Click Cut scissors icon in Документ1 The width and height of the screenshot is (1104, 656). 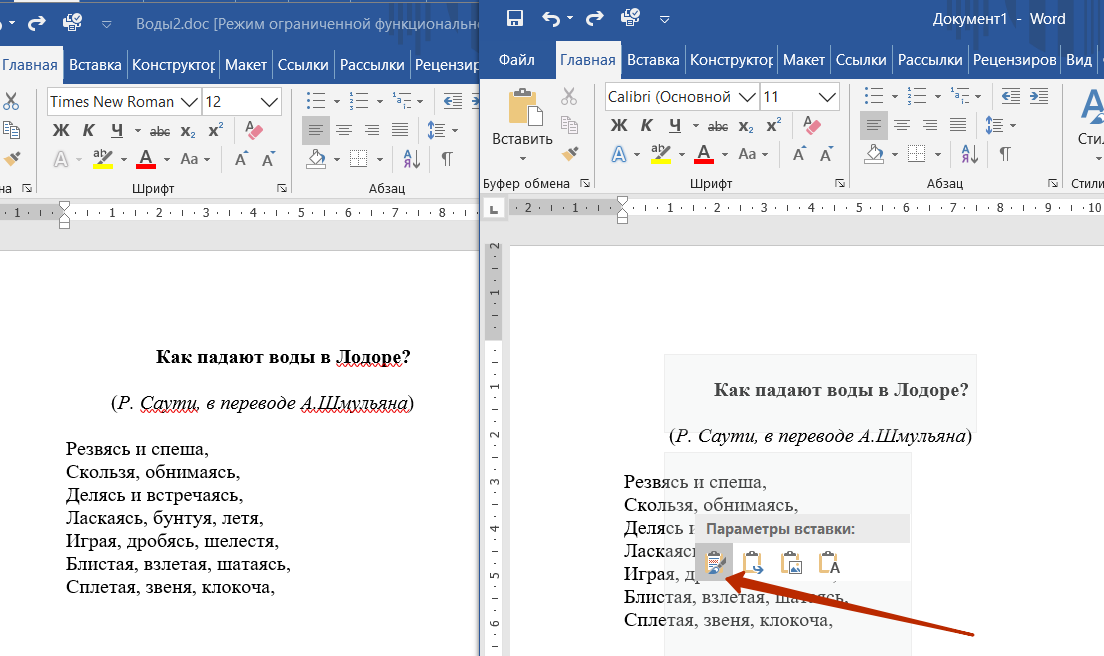click(569, 96)
